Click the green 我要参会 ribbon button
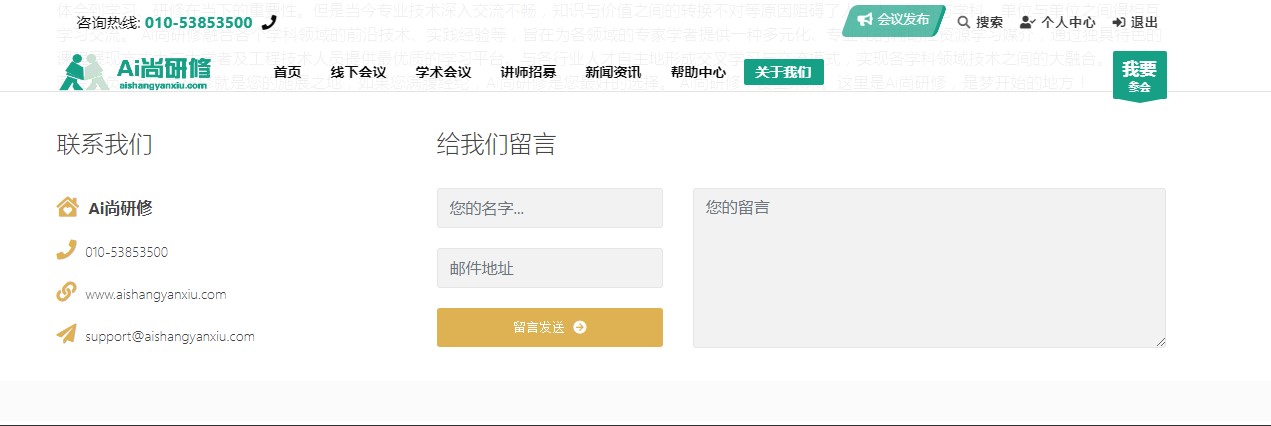 (1139, 75)
